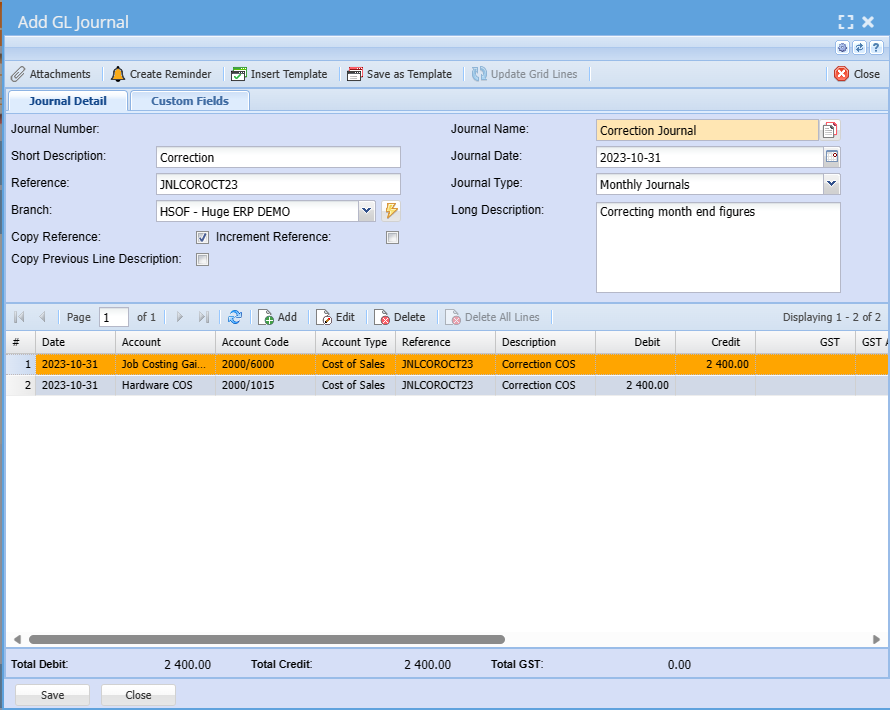Screen dimensions: 890x710
Task: Click the Create Reminder bell icon
Action: pyautogui.click(x=118, y=74)
